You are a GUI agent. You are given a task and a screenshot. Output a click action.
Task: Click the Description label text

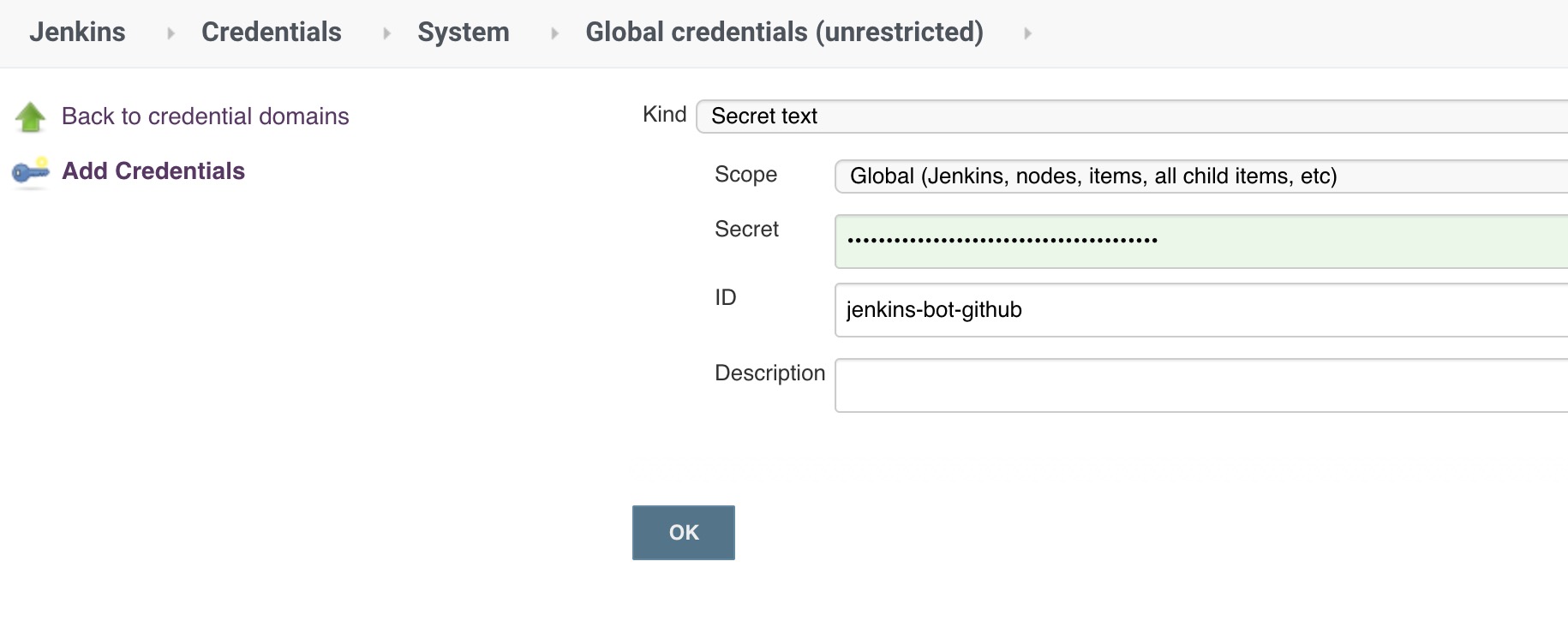[770, 373]
